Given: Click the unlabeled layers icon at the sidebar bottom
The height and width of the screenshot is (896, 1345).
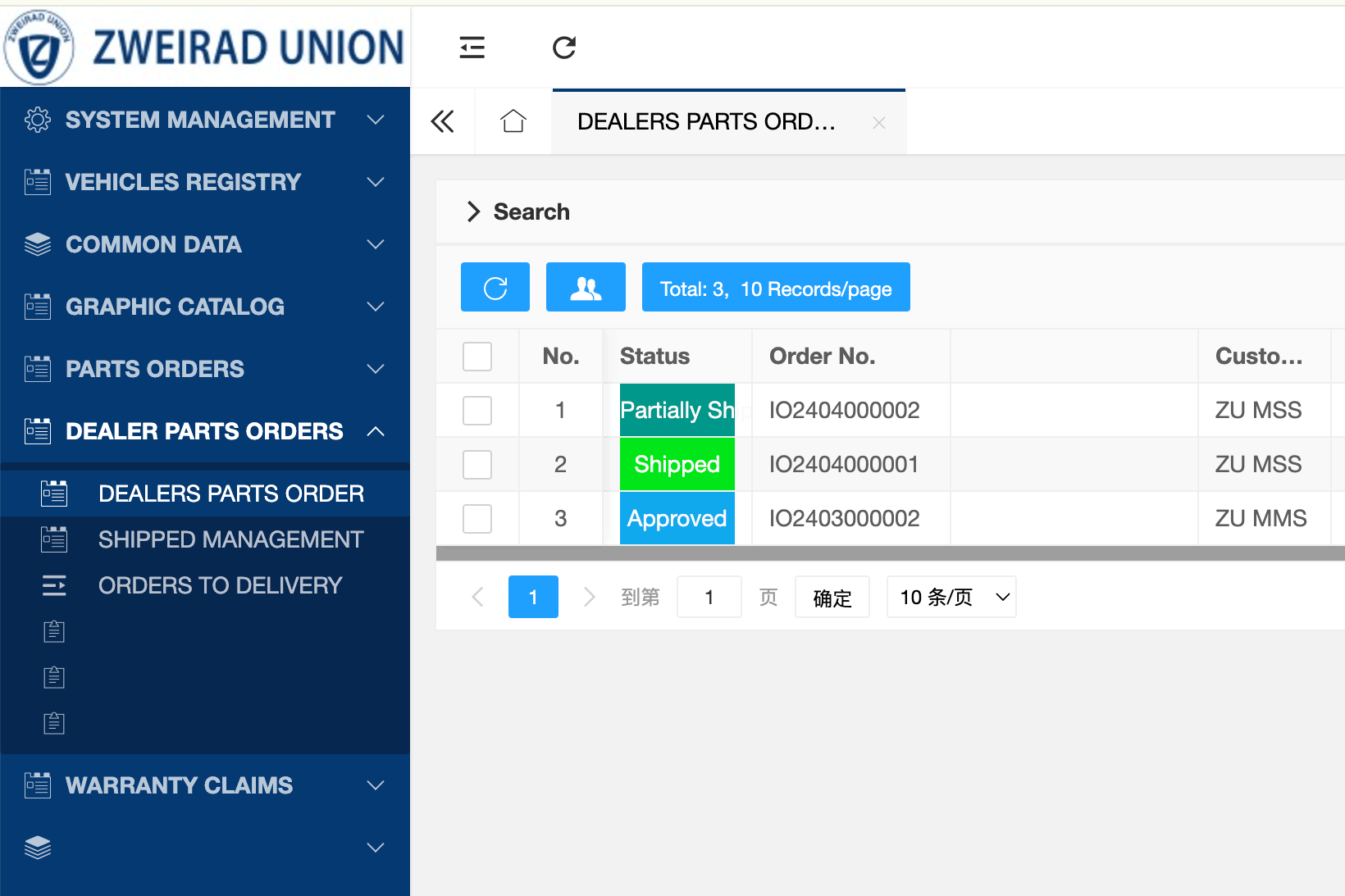Looking at the screenshot, I should coord(38,848).
